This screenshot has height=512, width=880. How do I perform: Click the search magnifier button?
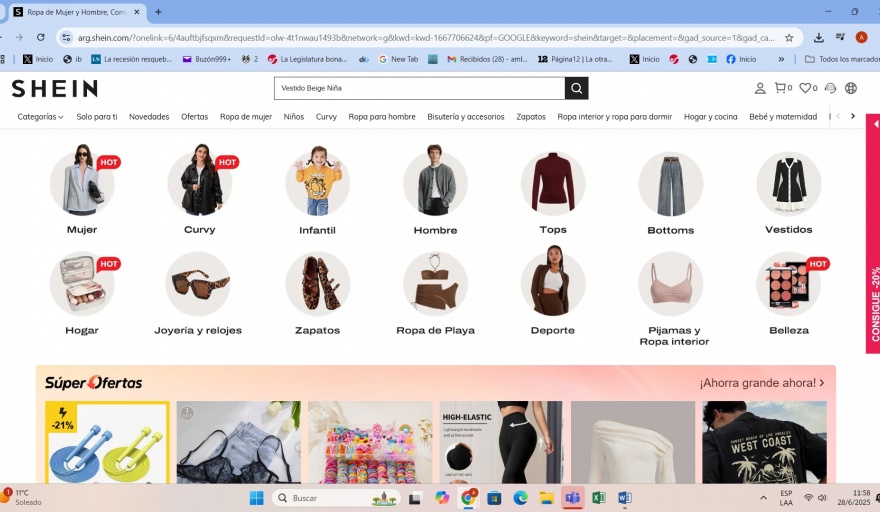click(x=576, y=88)
